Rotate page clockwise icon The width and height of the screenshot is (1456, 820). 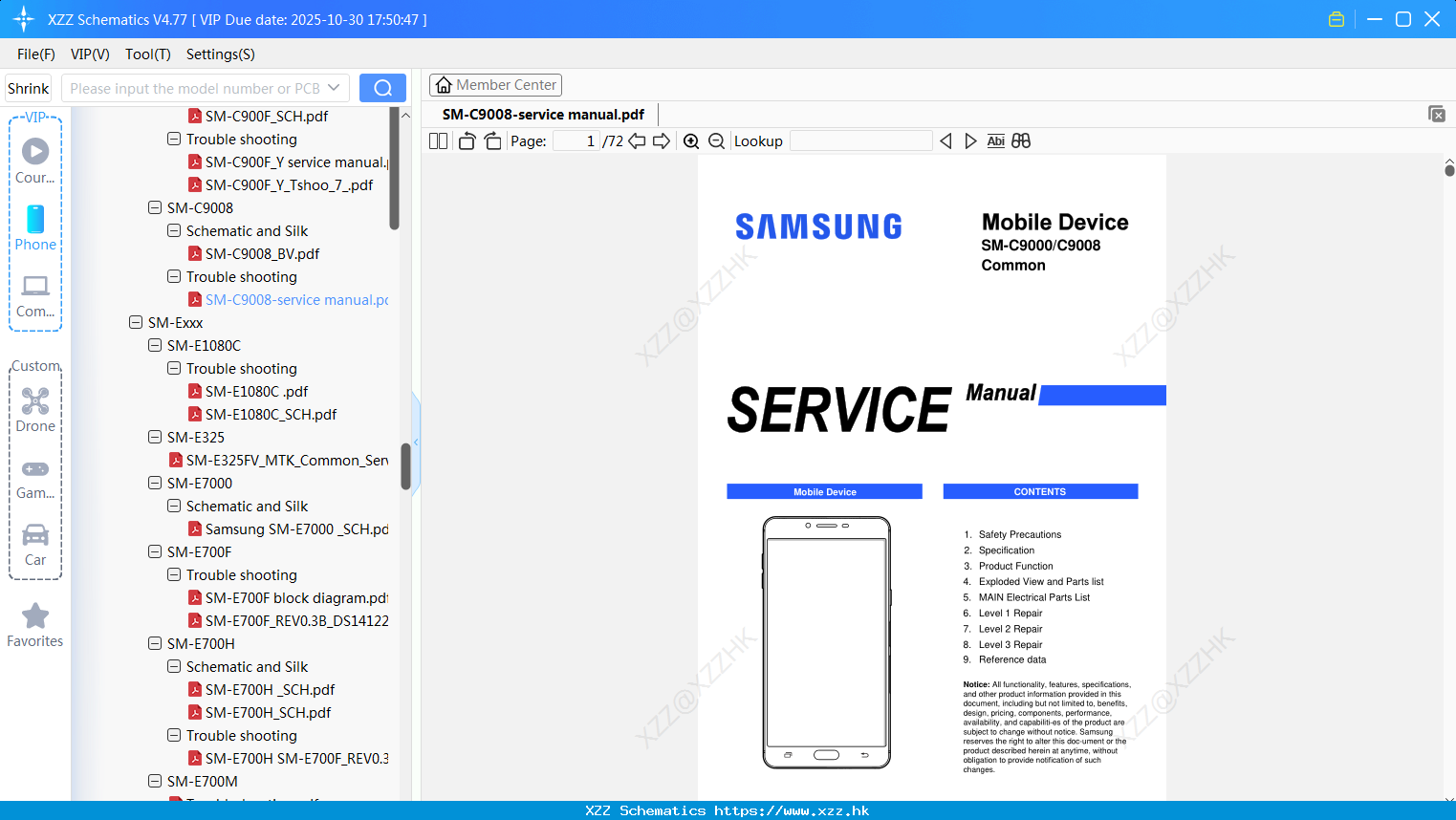[x=492, y=140]
